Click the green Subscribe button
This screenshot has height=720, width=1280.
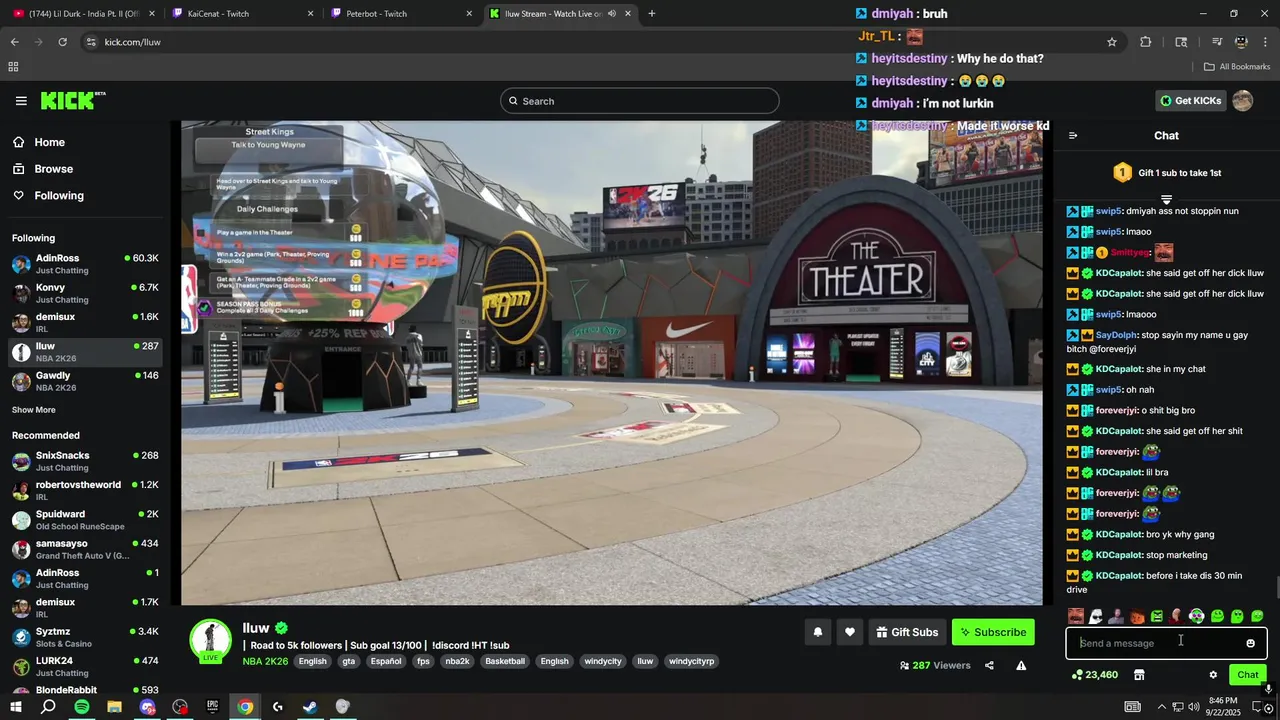click(993, 632)
